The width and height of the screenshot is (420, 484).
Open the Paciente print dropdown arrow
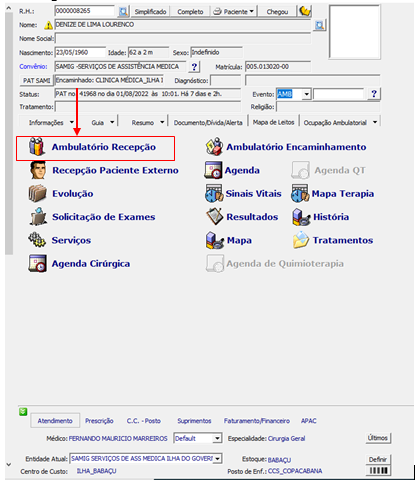pos(251,12)
